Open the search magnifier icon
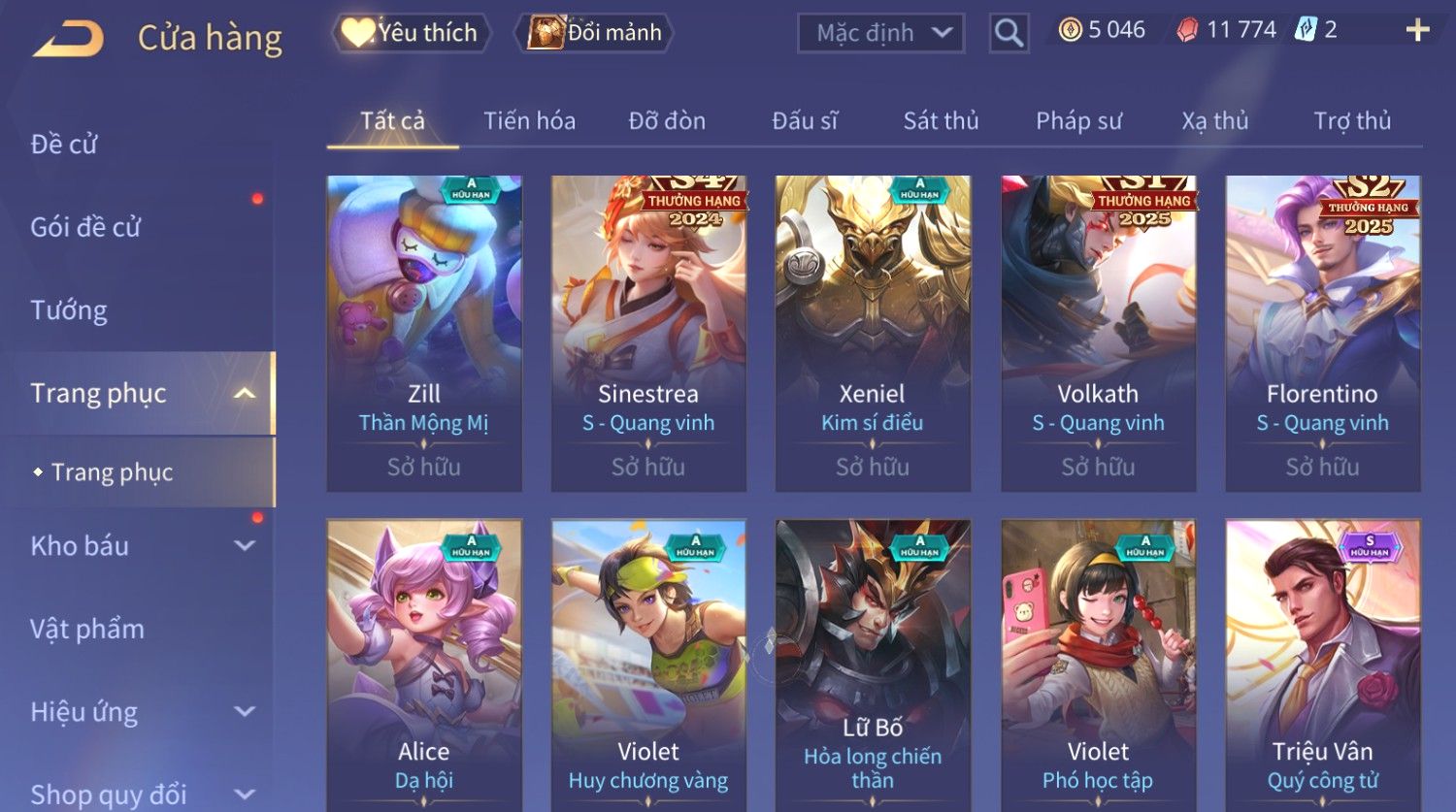The image size is (1456, 812). point(1009,33)
